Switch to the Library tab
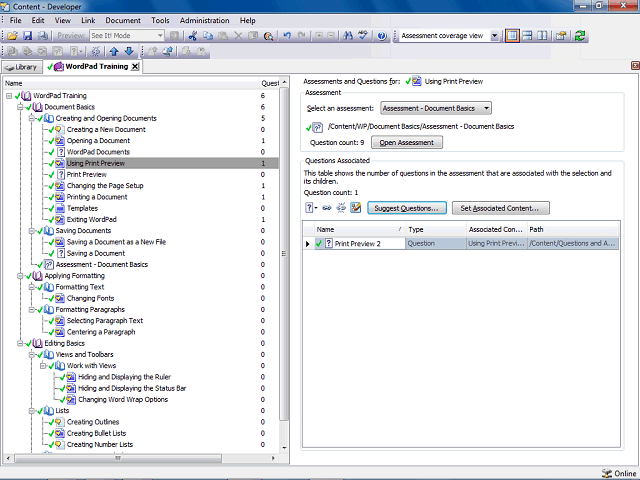 22,67
